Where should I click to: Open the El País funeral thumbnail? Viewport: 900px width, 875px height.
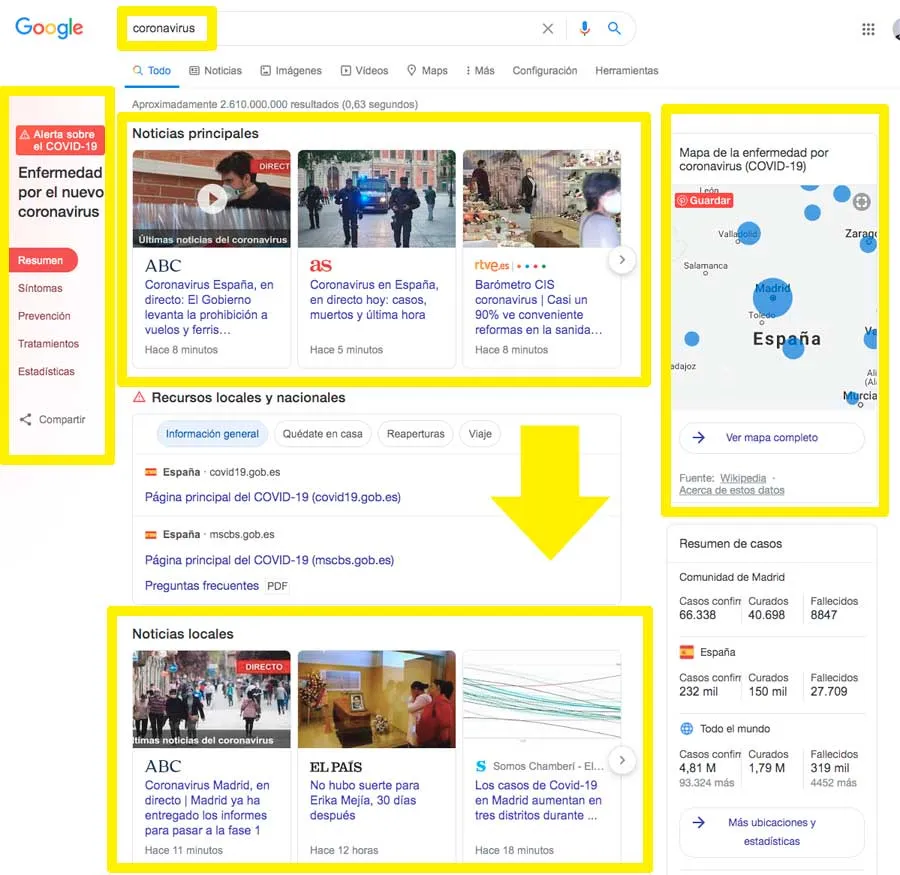(377, 699)
